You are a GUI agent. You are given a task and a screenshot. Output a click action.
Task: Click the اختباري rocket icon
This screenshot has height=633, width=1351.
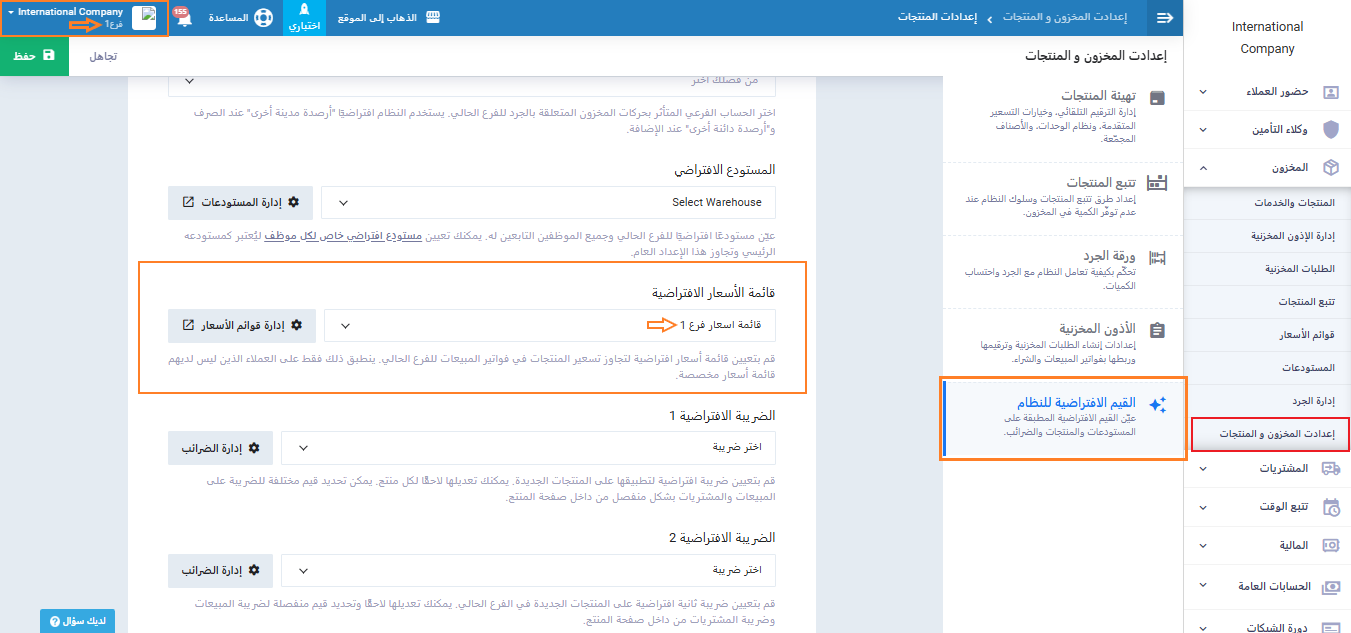pyautogui.click(x=305, y=13)
